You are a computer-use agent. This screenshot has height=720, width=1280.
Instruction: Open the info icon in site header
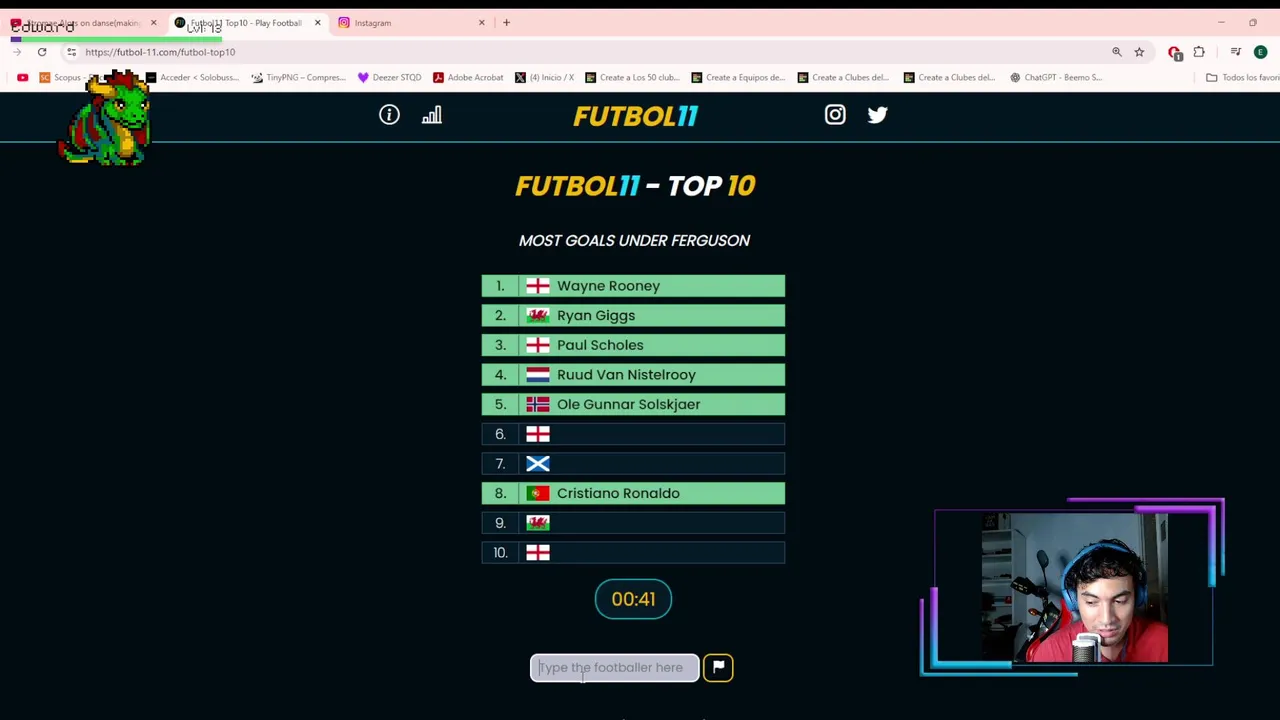tap(389, 115)
